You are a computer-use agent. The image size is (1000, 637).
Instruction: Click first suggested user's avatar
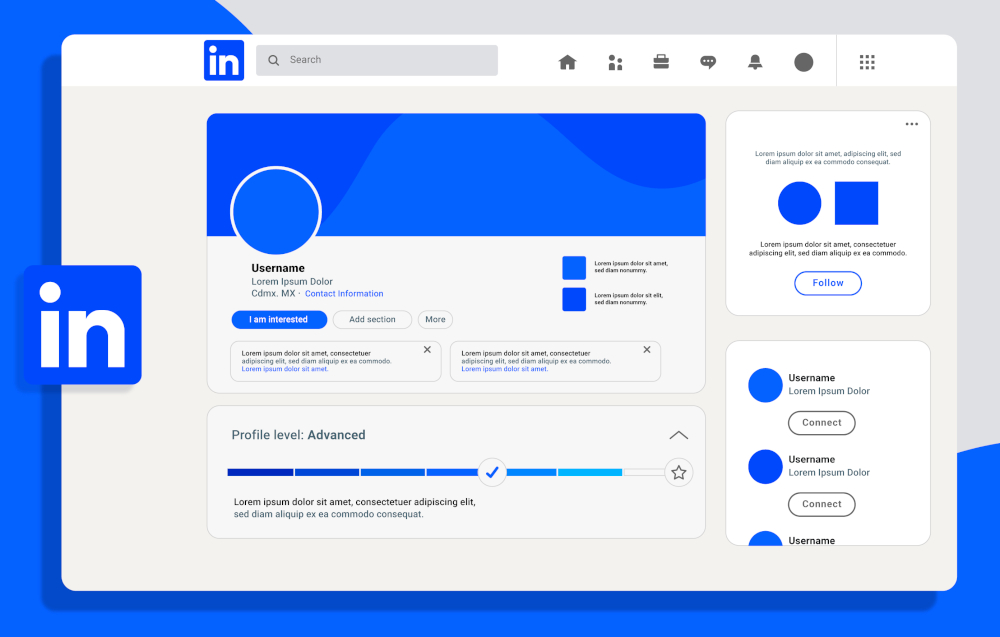click(x=765, y=385)
